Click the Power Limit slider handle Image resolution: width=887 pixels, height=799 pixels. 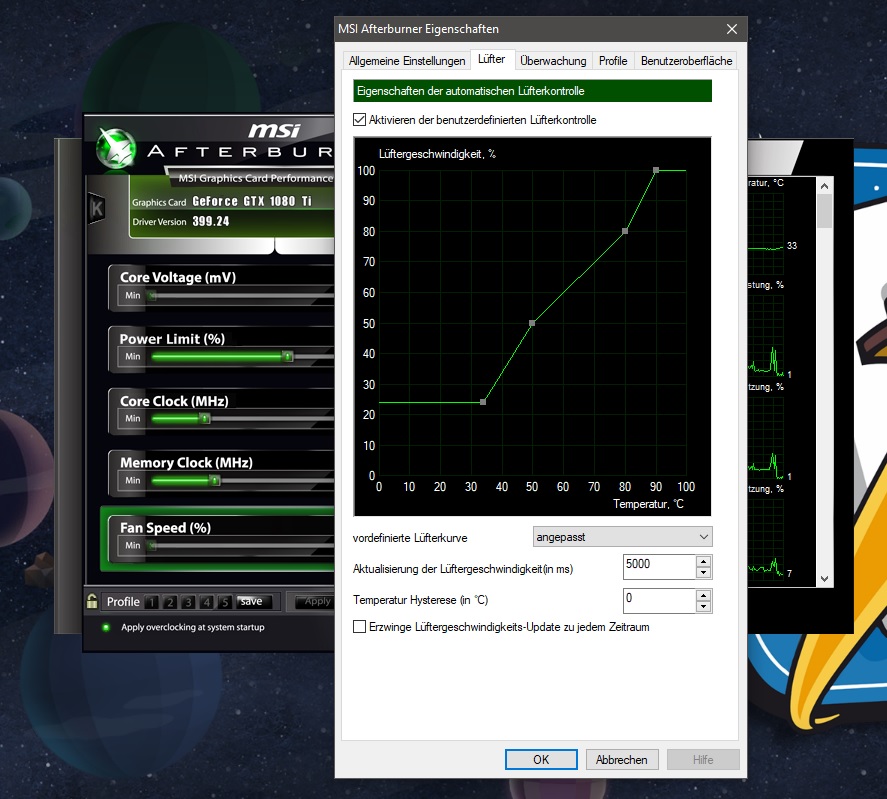[x=288, y=356]
